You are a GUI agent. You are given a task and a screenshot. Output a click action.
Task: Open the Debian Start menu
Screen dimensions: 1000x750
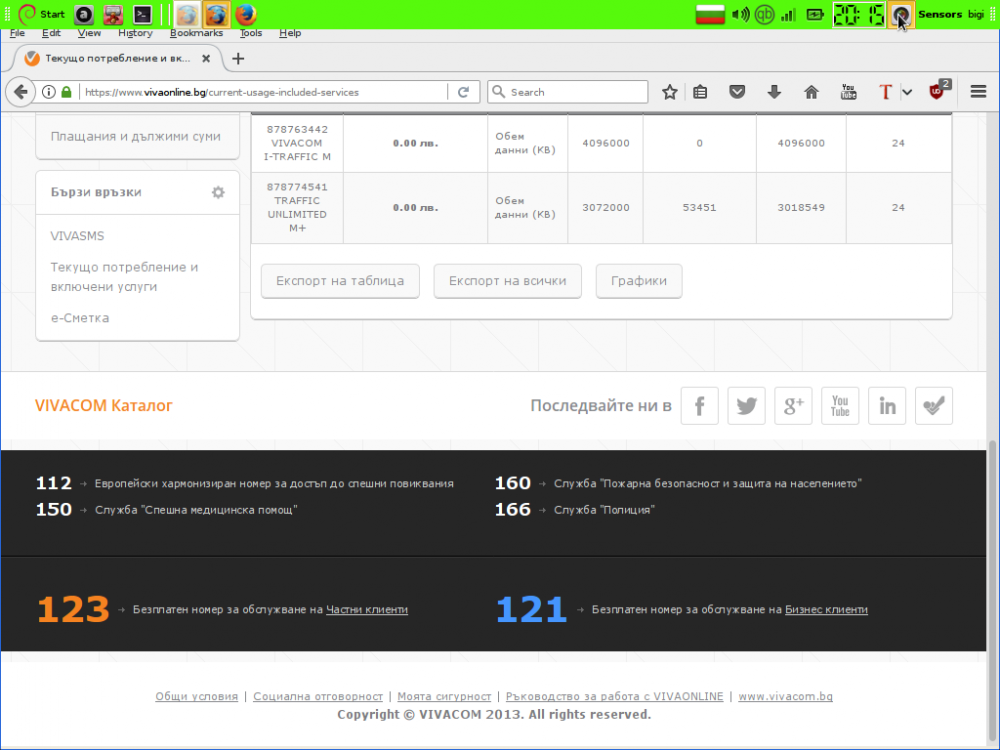click(x=41, y=14)
